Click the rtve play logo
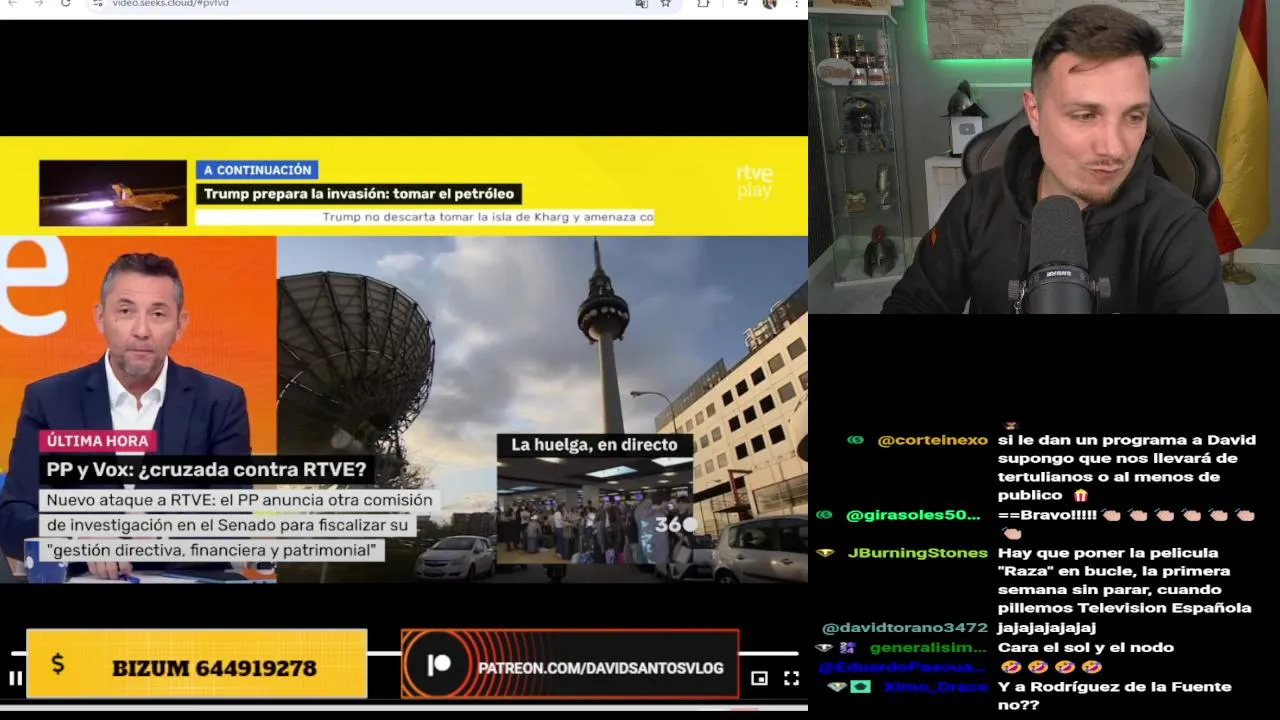This screenshot has width=1280, height=720. [754, 181]
